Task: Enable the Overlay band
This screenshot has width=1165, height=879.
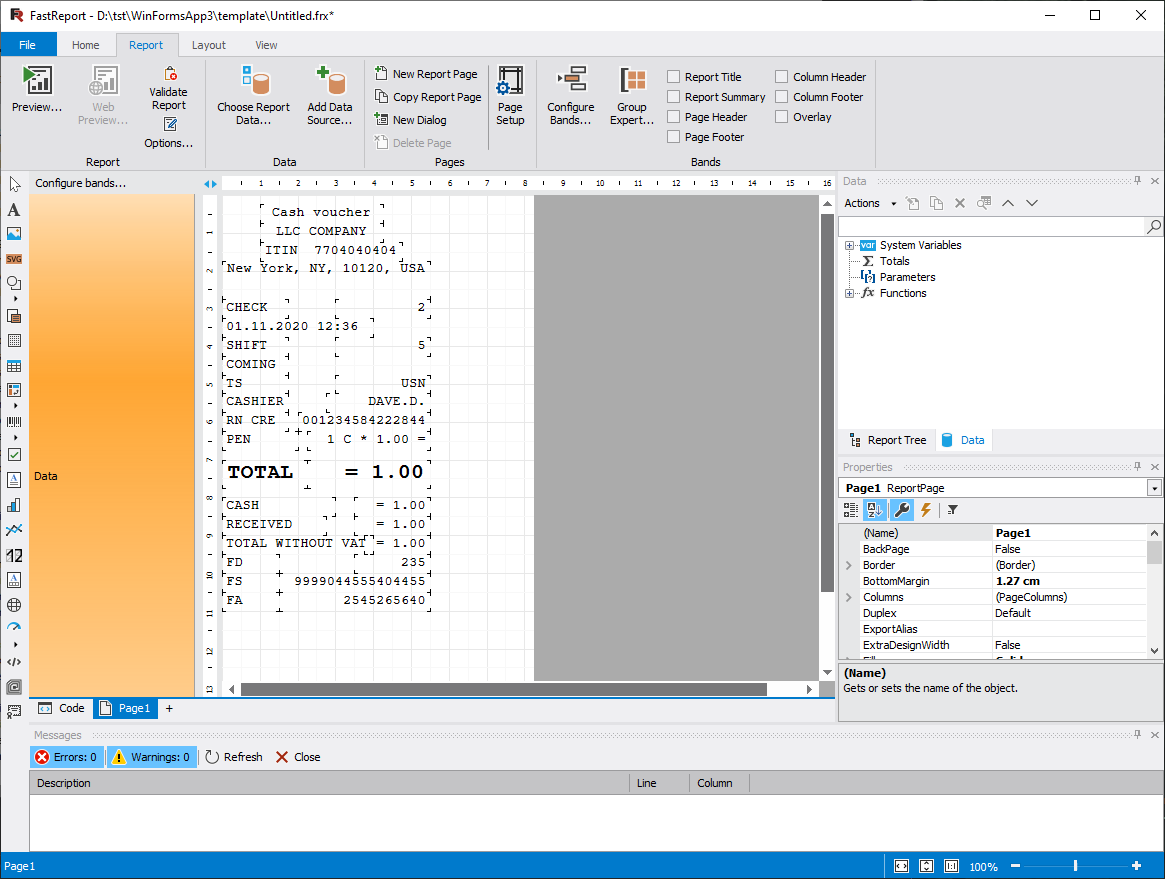Action: (x=782, y=117)
